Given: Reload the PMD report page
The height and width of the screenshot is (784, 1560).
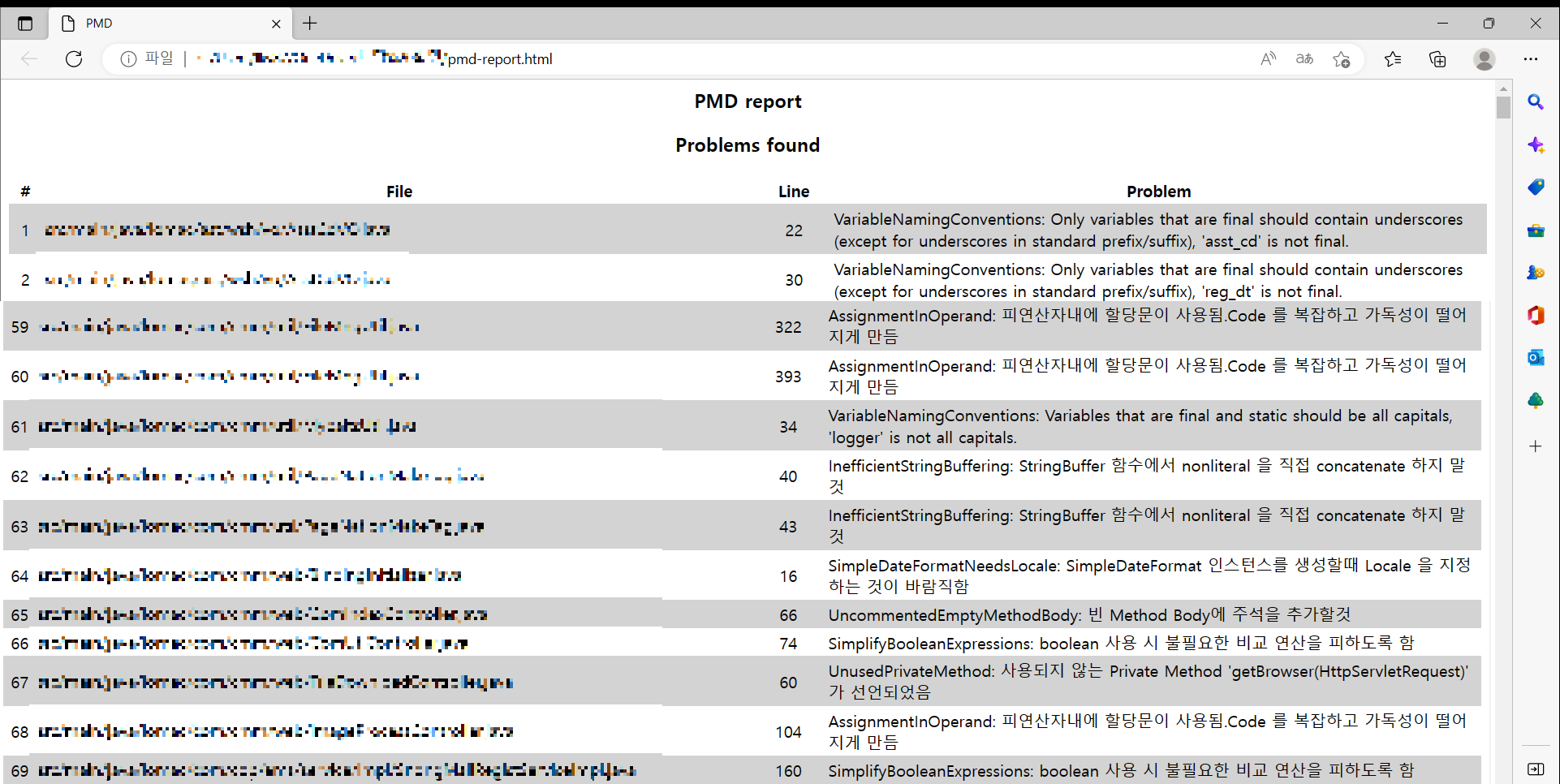Looking at the screenshot, I should click(x=74, y=58).
